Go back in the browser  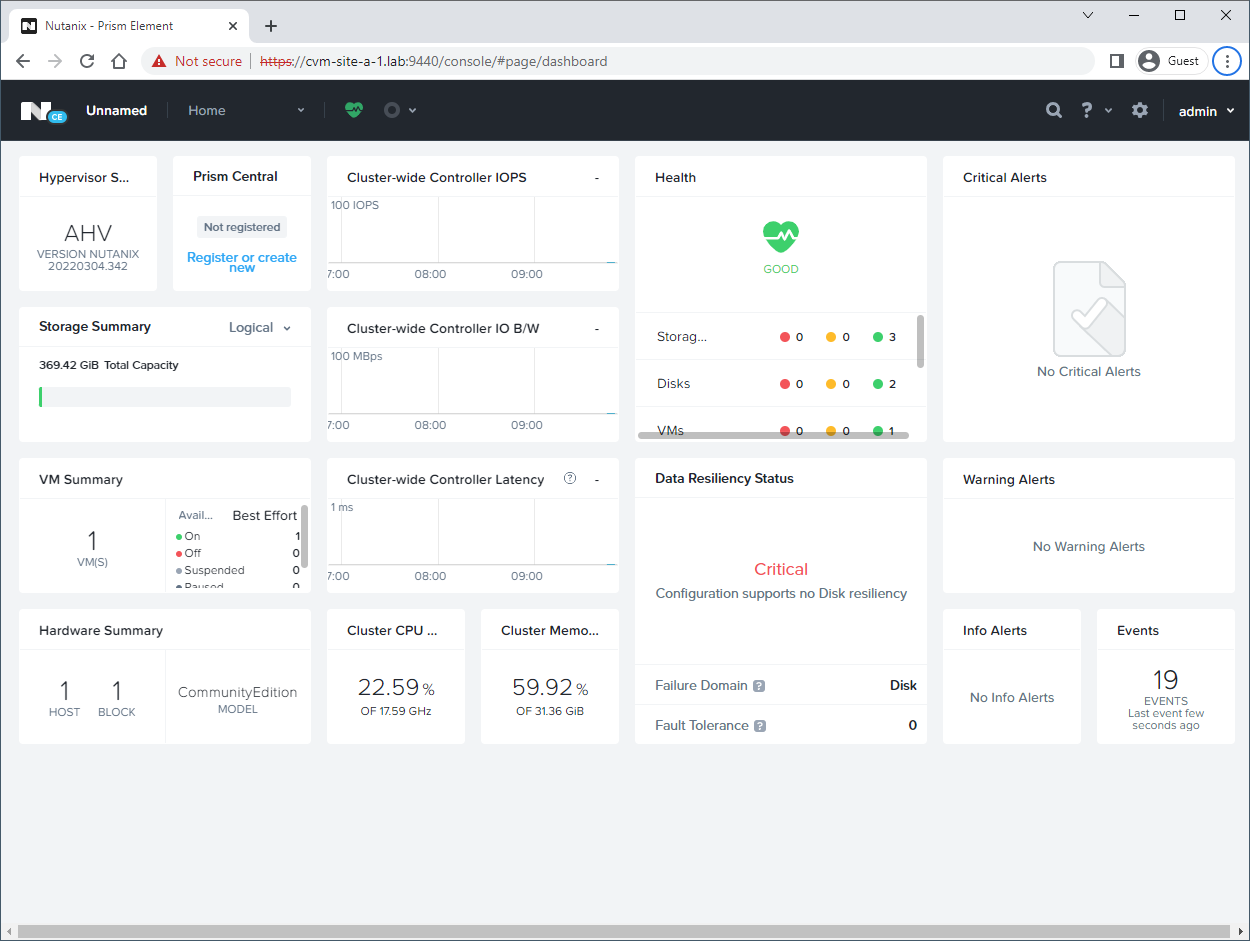(x=24, y=61)
